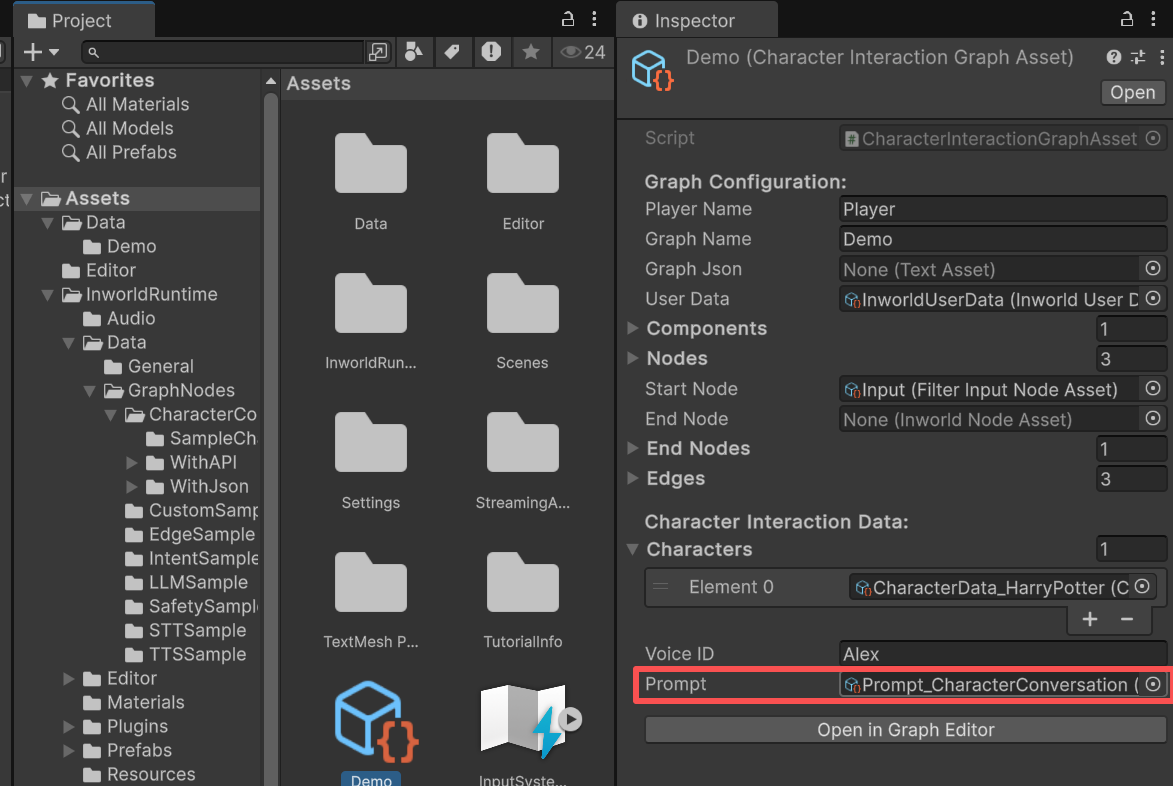Image resolution: width=1173 pixels, height=786 pixels.
Task: Click the folder tree scrollbar up arrow
Action: (x=271, y=81)
